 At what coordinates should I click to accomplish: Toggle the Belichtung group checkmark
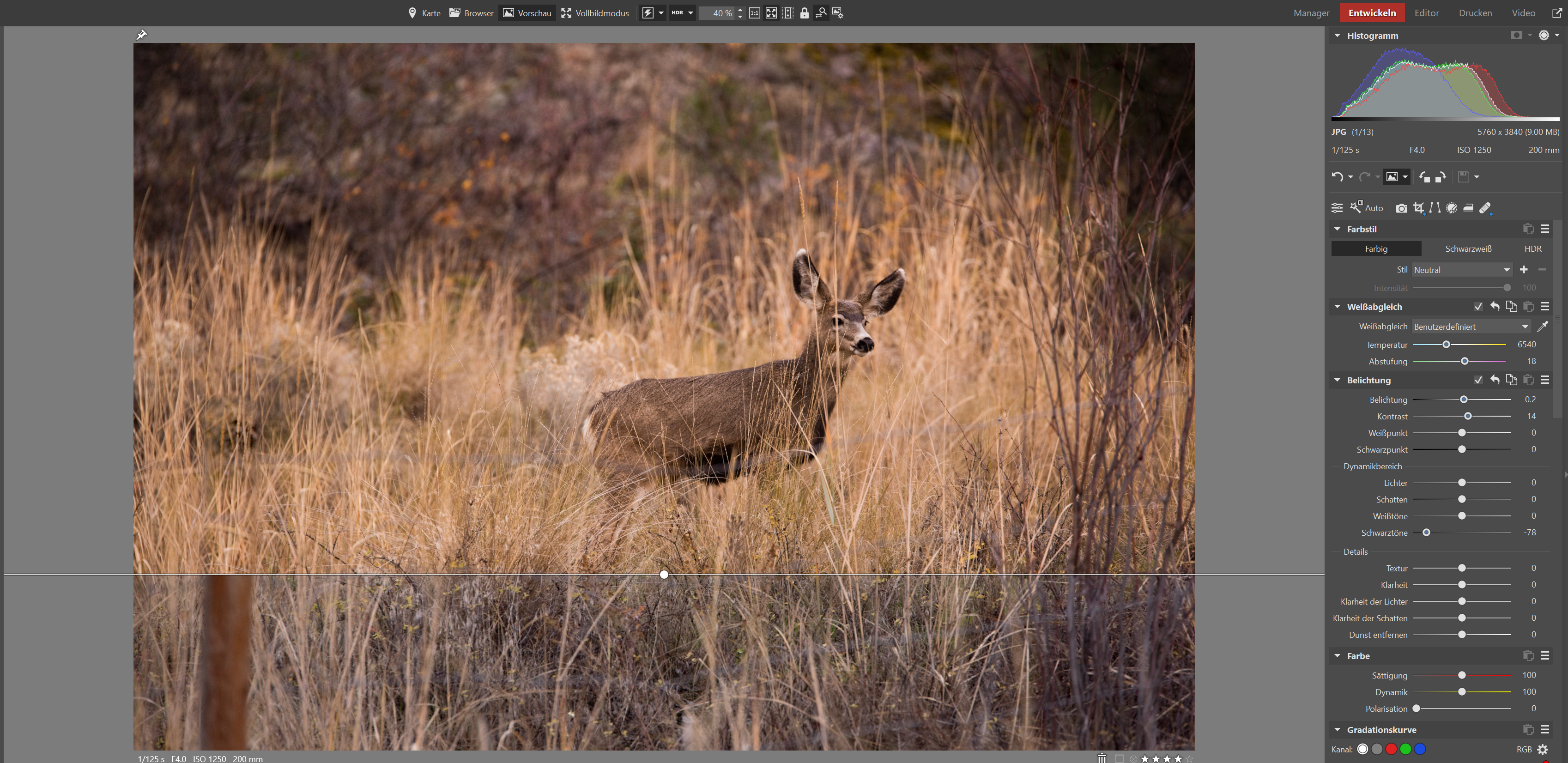pos(1478,380)
